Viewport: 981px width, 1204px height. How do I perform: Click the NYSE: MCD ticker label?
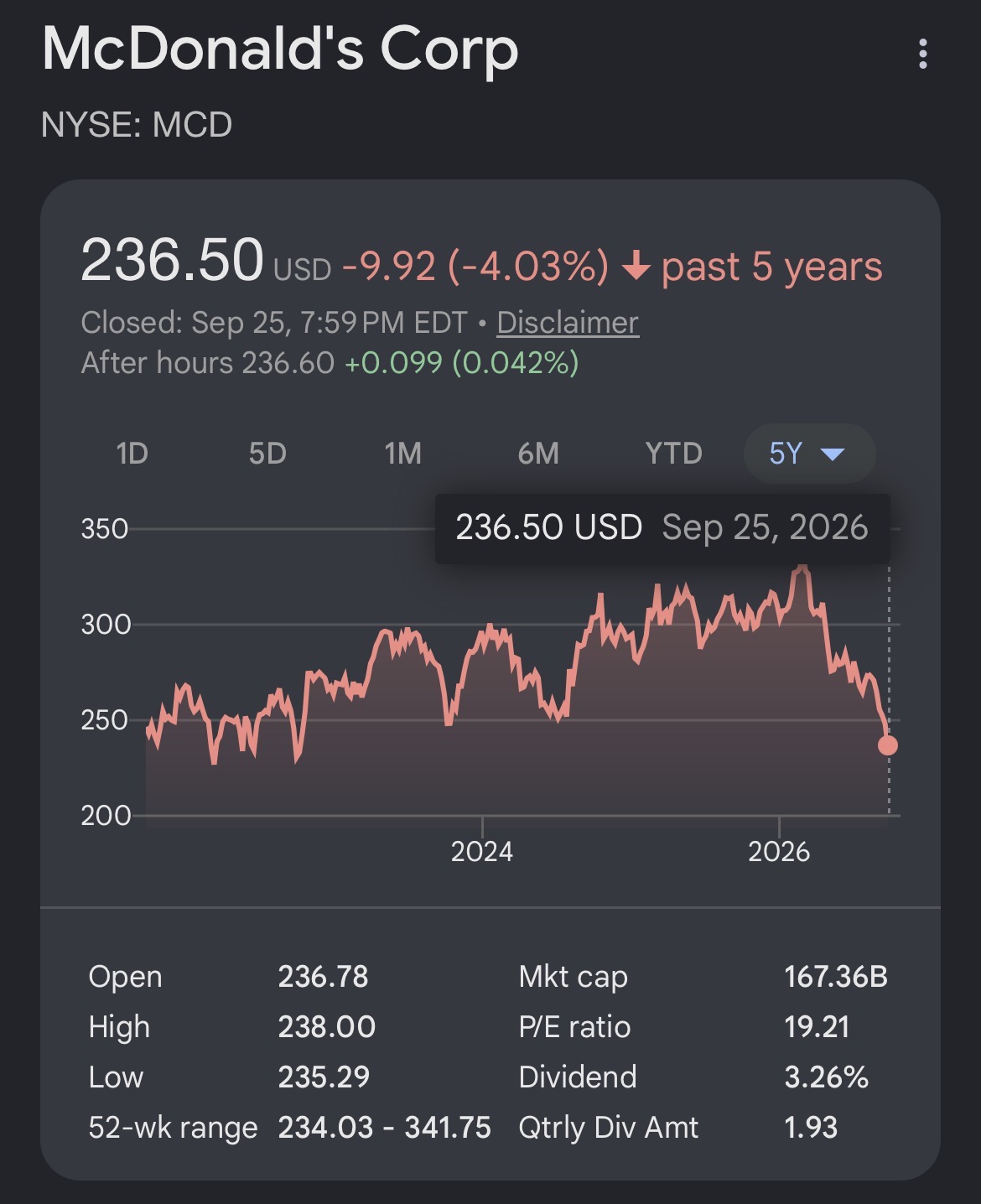[137, 125]
